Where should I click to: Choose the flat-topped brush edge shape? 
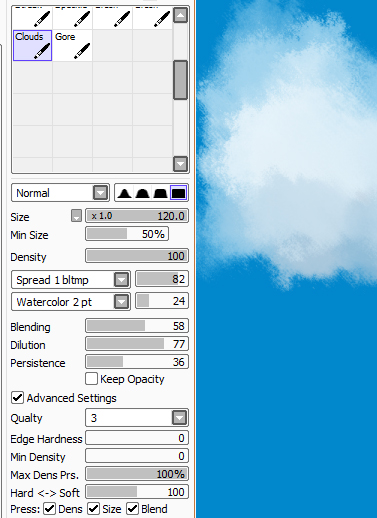tap(160, 193)
